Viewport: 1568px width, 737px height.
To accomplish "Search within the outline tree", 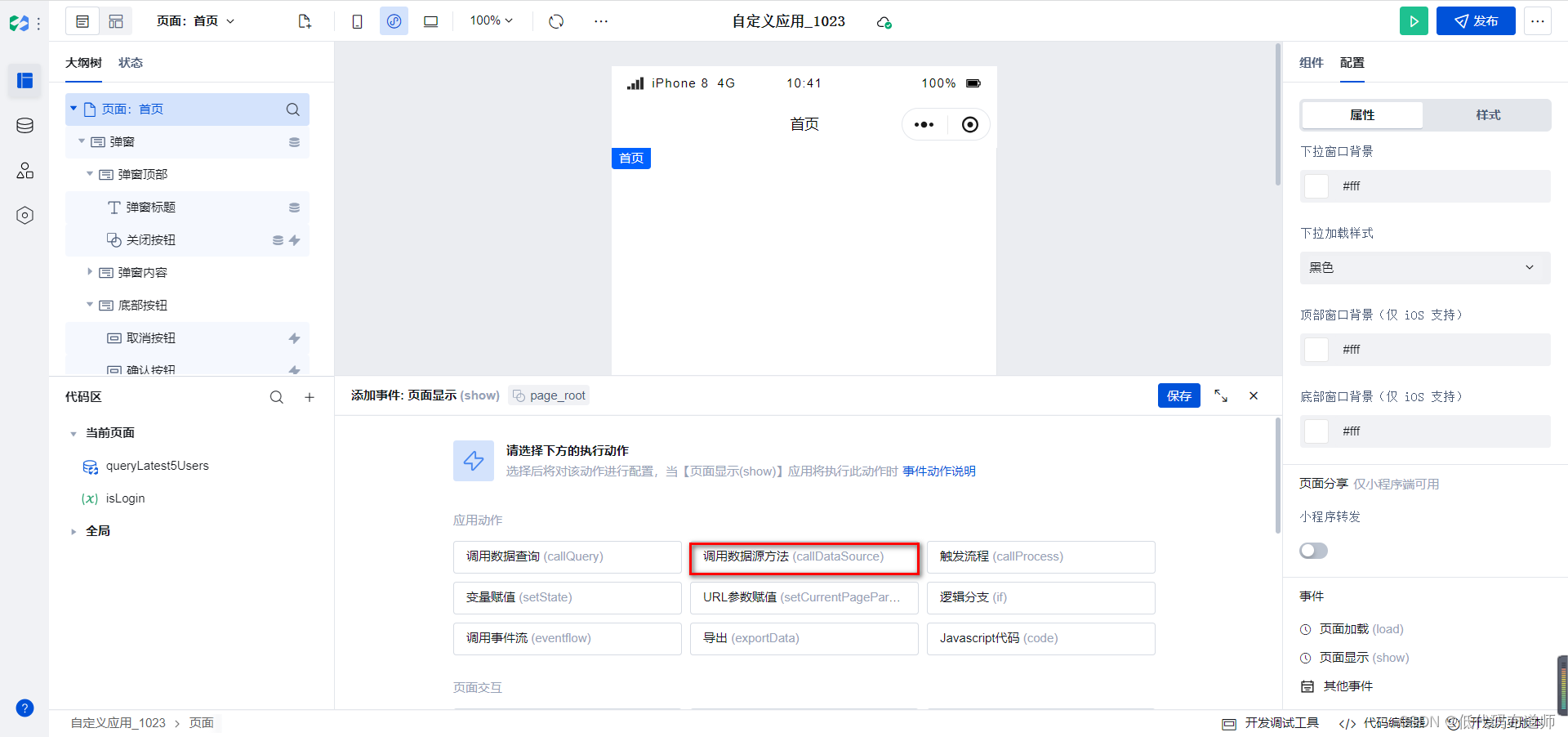I will pyautogui.click(x=292, y=109).
